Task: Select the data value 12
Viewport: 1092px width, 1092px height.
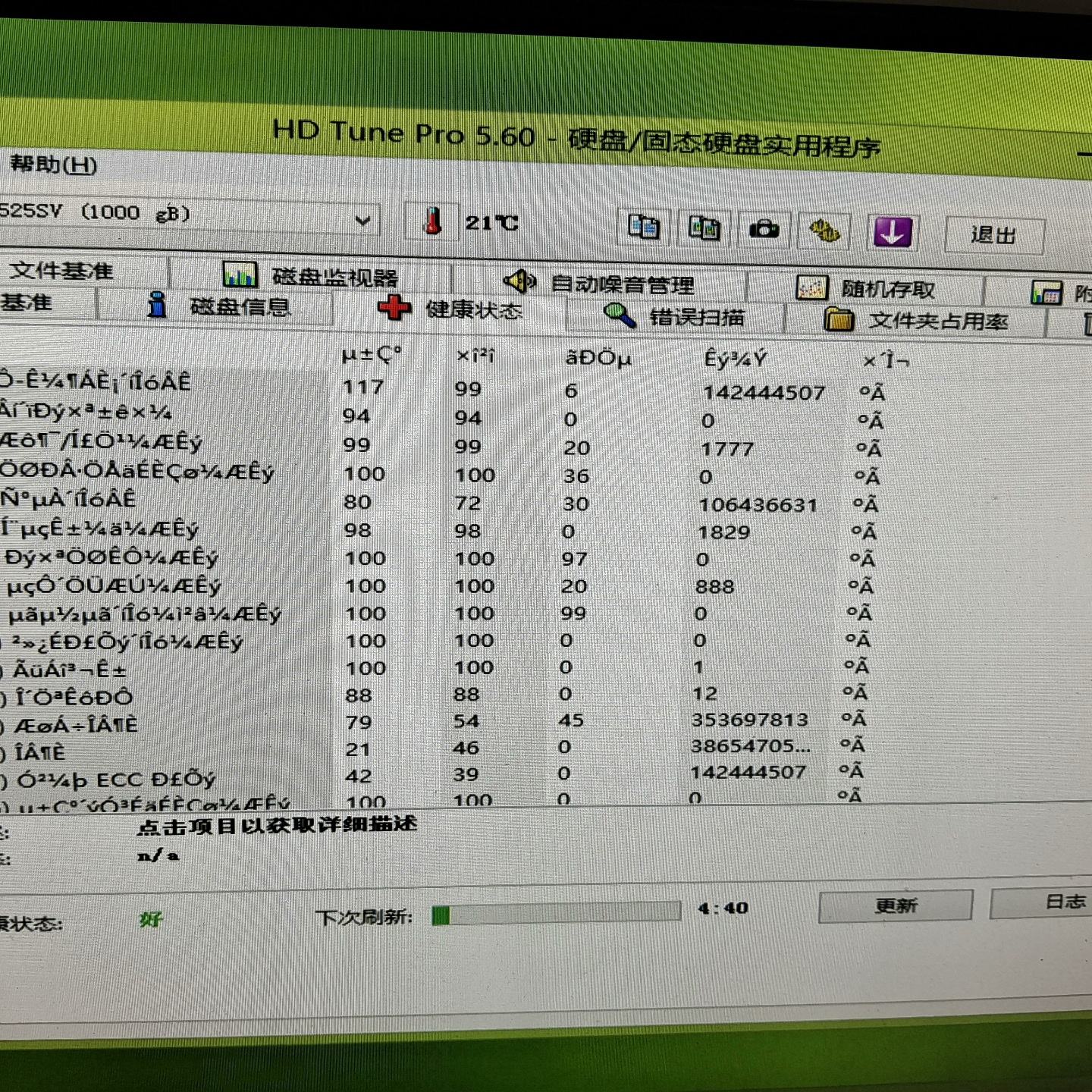Action: (704, 694)
